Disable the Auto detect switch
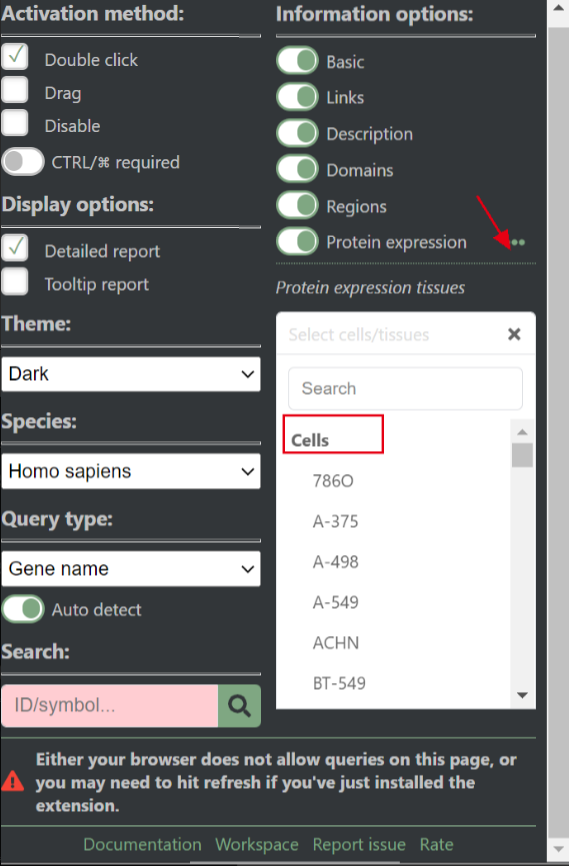This screenshot has height=866, width=569. point(23,609)
